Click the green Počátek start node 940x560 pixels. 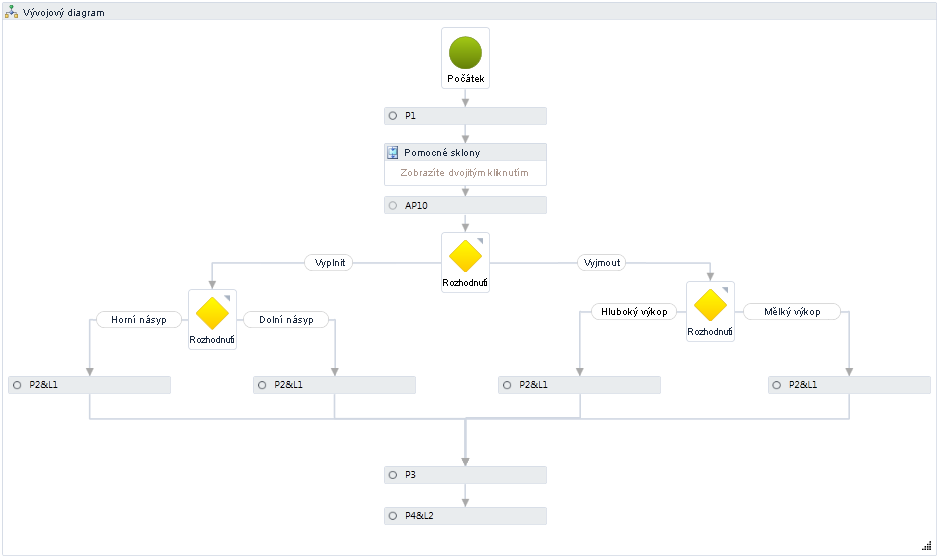465,52
